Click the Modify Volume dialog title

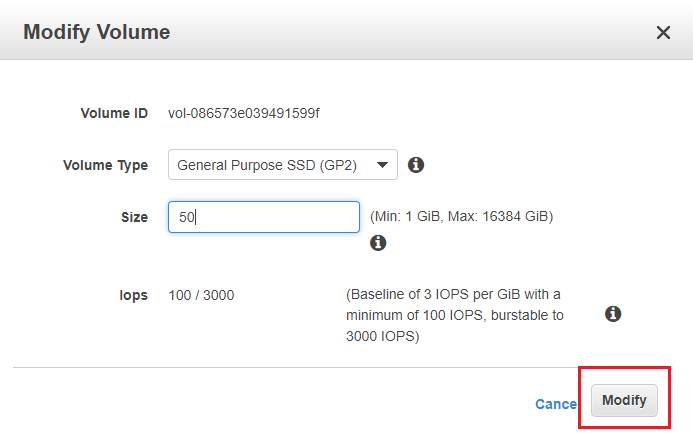[96, 32]
